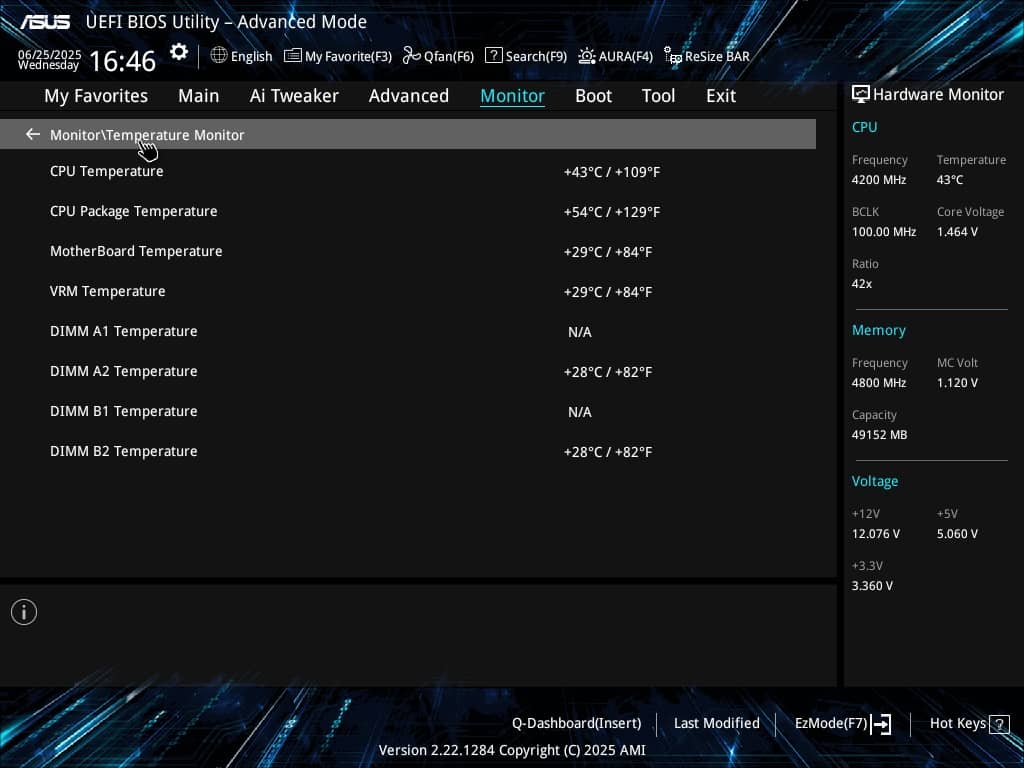Click the +54°C / +129°F value
This screenshot has height=768, width=1024.
[x=612, y=212]
